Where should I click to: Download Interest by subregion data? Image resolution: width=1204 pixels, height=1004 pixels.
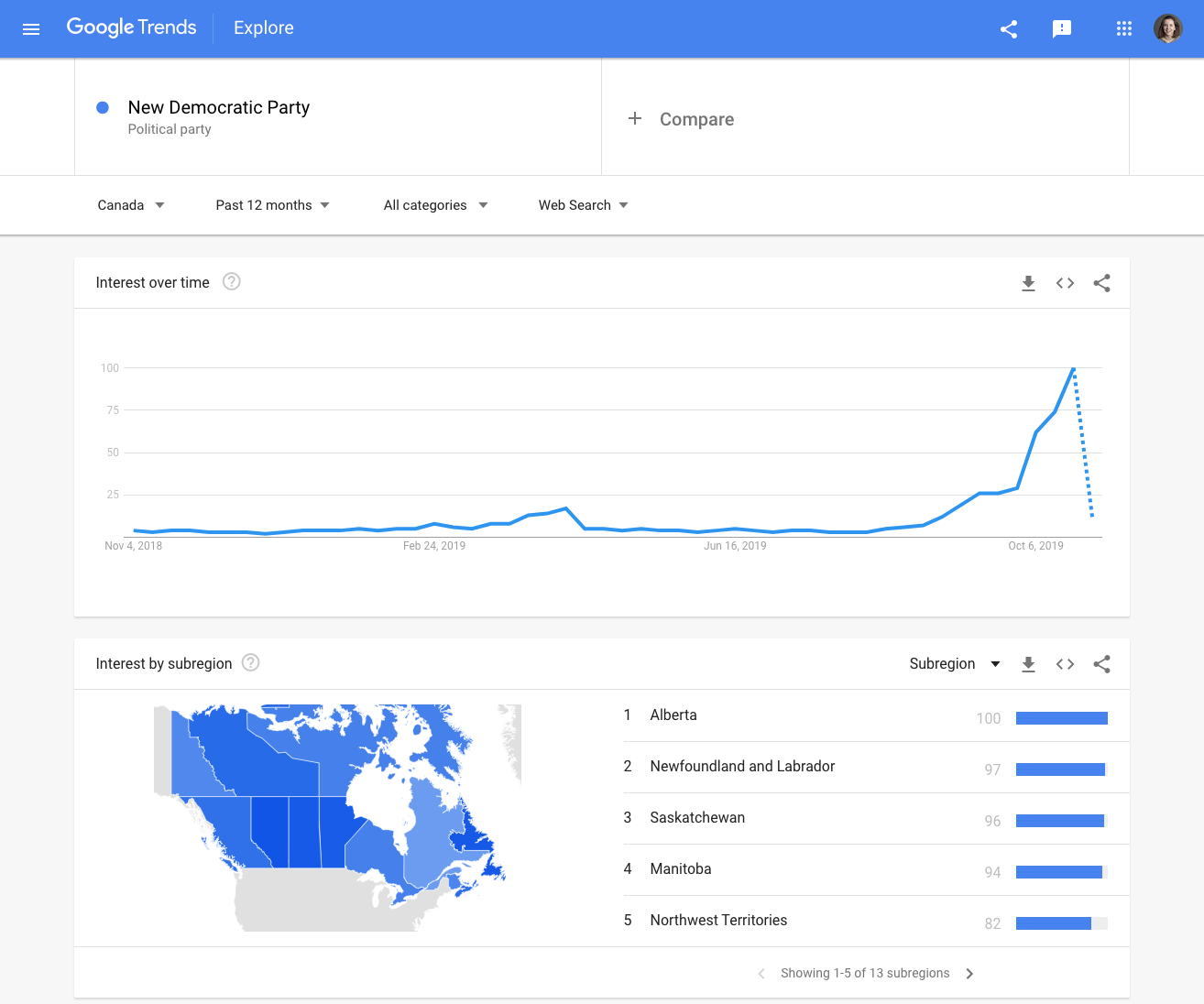coord(1028,664)
